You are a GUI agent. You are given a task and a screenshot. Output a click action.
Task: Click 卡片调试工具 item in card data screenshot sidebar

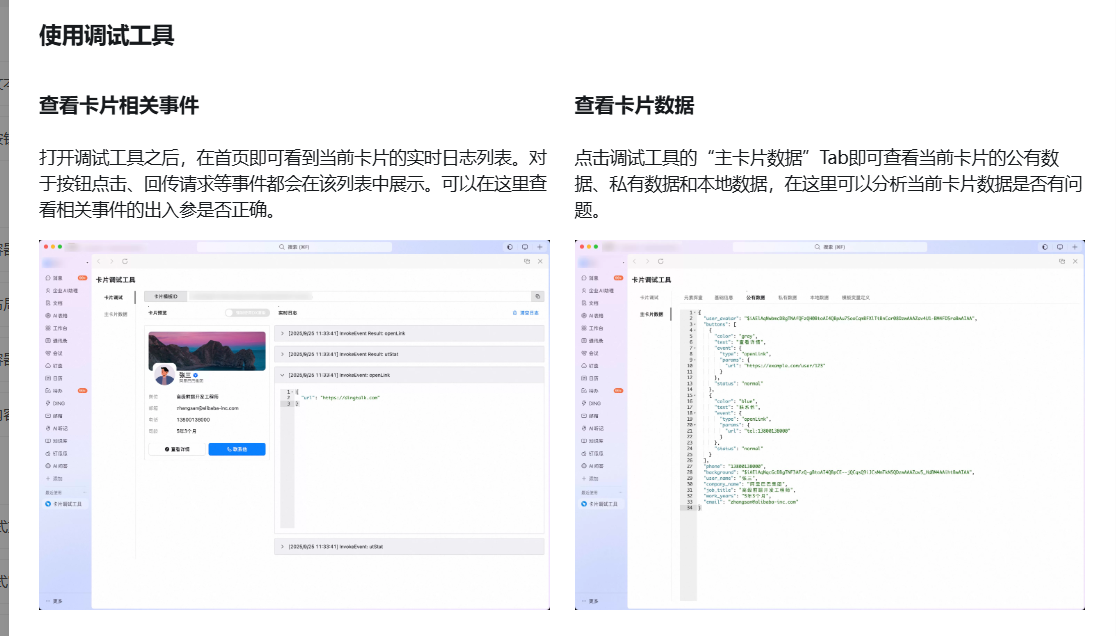pyautogui.click(x=599, y=504)
